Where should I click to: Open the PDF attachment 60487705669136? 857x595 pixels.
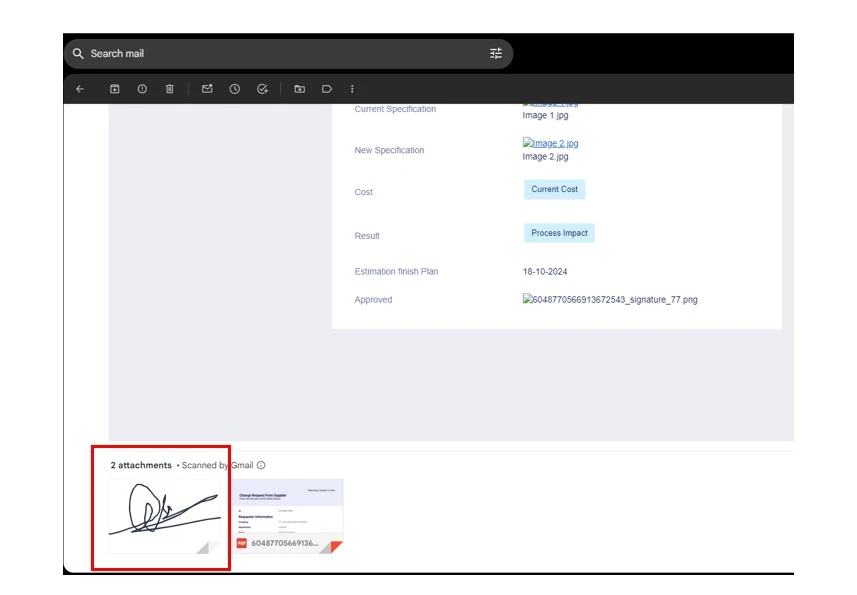pyautogui.click(x=288, y=514)
